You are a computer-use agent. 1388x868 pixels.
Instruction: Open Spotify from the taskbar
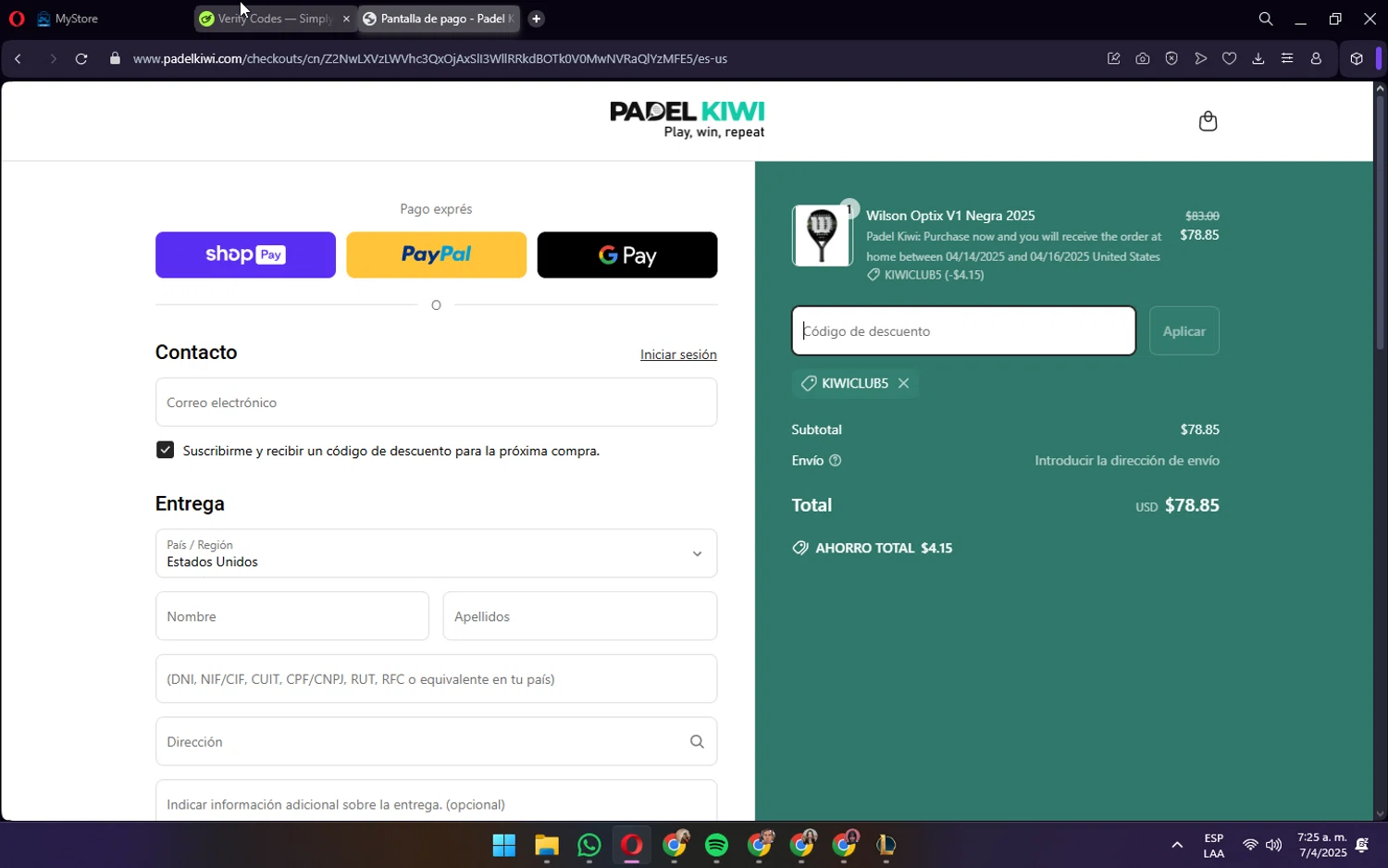tap(717, 846)
